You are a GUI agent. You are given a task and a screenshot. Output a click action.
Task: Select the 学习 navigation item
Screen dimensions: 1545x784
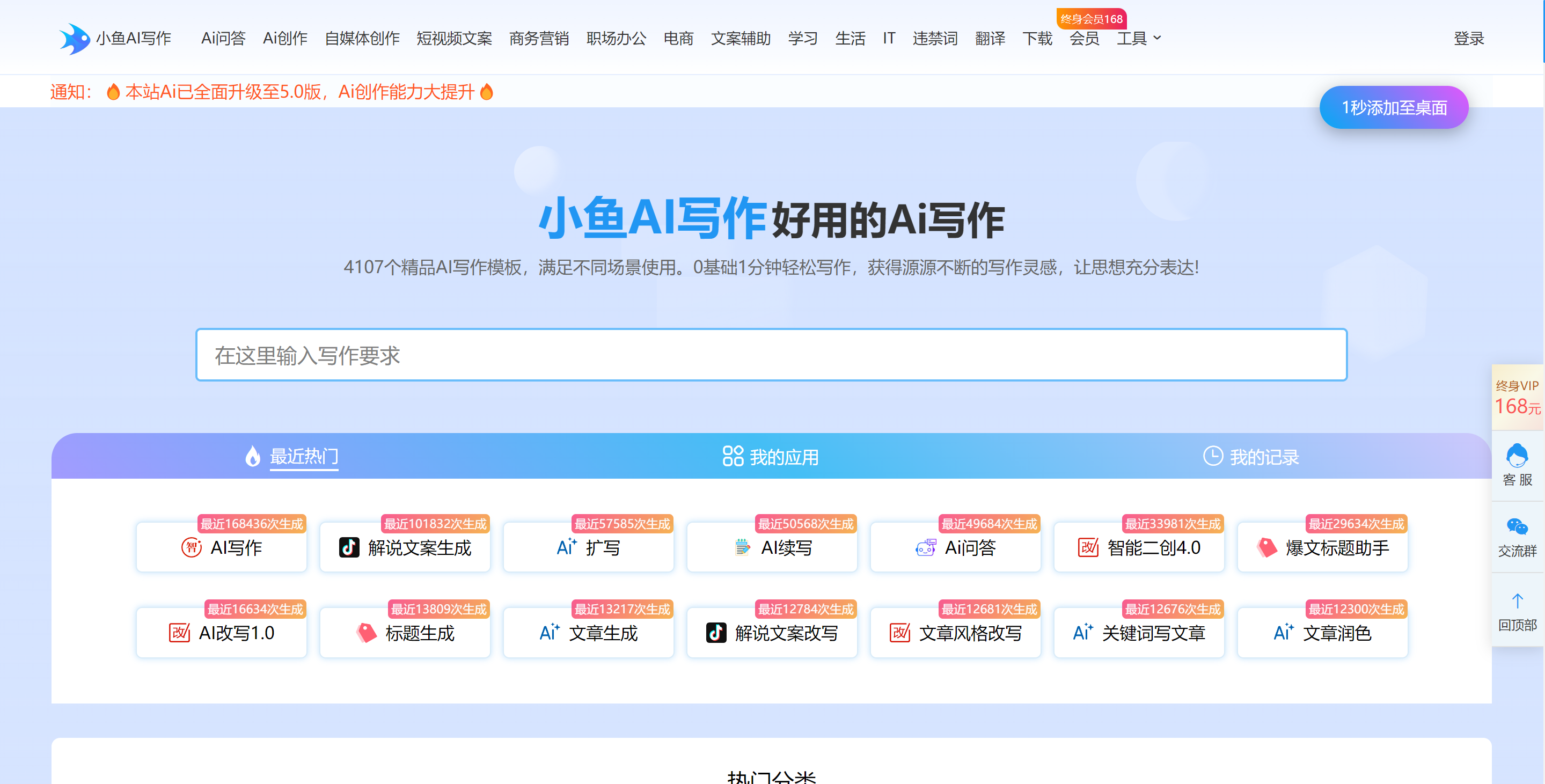point(803,39)
